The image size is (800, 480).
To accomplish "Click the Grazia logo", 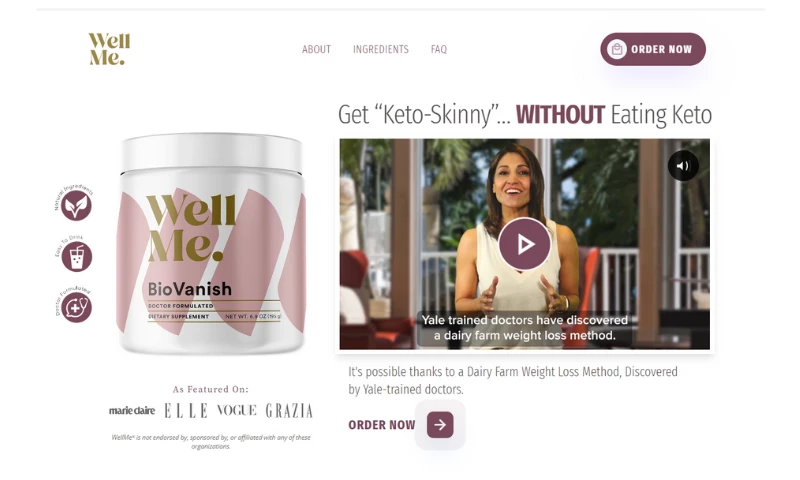I will 289,411.
